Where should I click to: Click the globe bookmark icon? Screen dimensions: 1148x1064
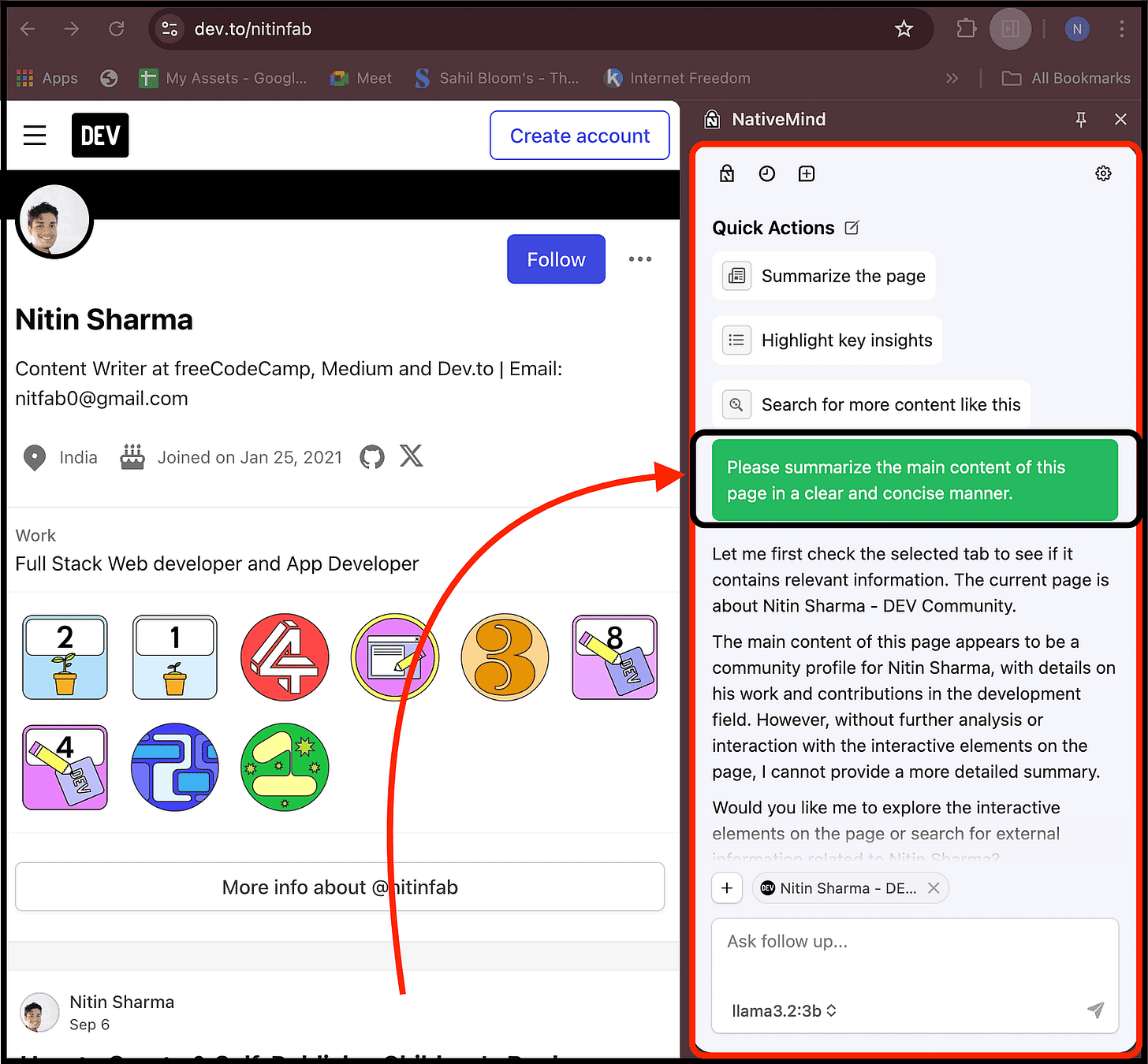(x=109, y=78)
